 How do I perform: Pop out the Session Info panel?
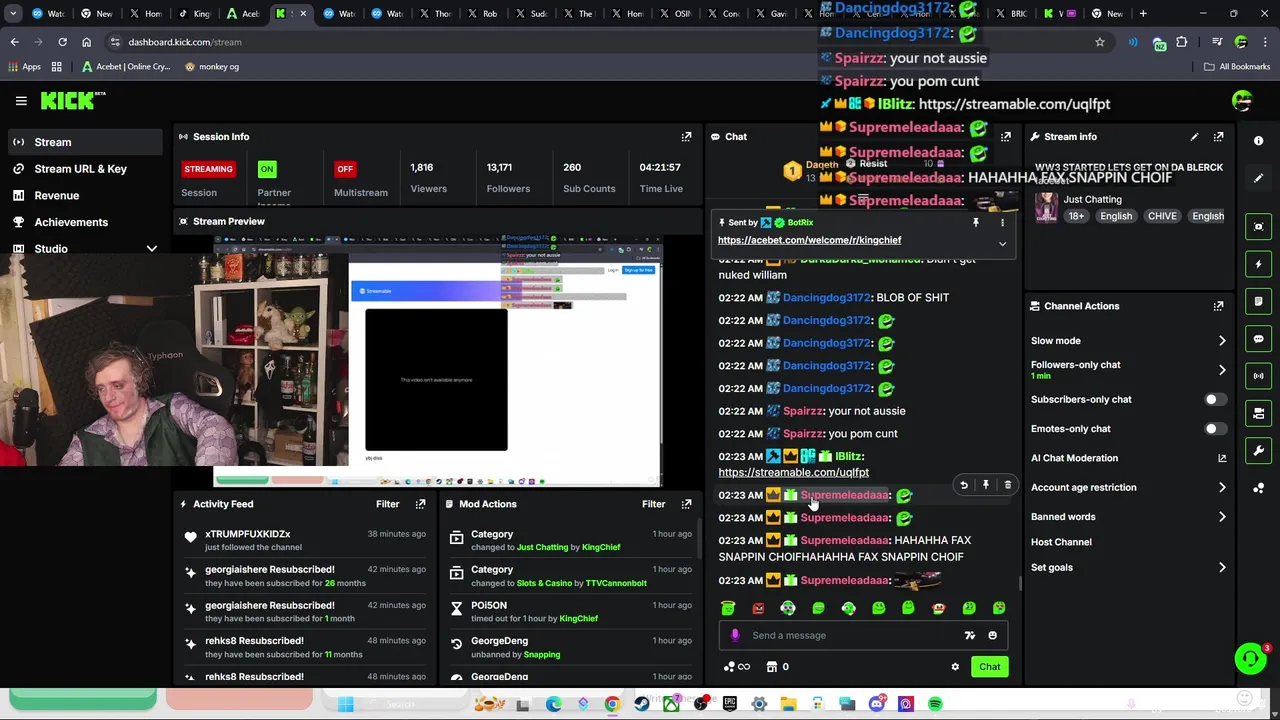coord(686,137)
